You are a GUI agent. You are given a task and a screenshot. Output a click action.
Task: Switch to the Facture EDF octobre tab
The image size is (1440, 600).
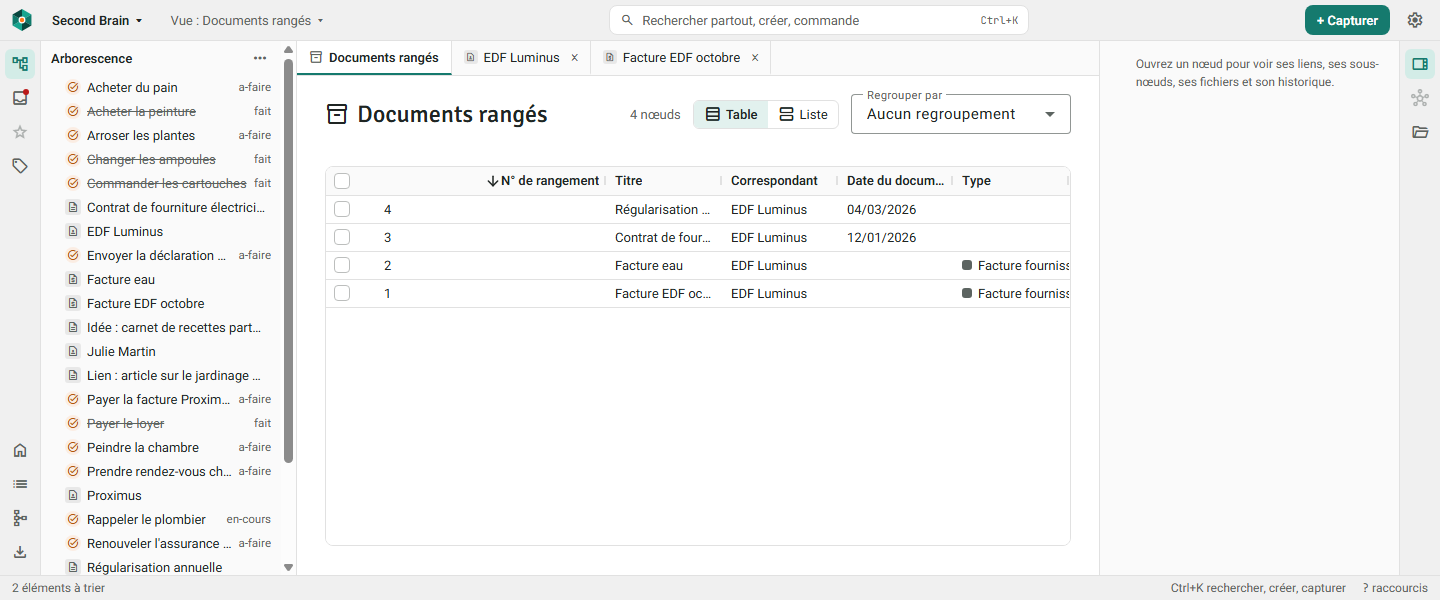click(681, 58)
